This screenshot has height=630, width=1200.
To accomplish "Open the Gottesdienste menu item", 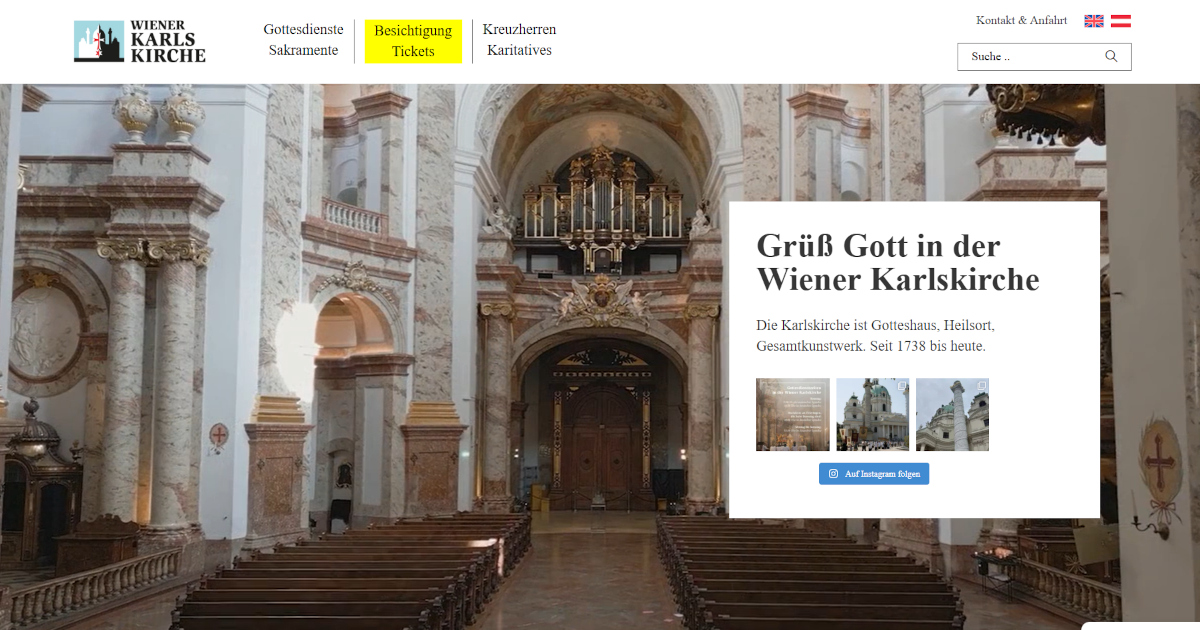I will point(303,30).
